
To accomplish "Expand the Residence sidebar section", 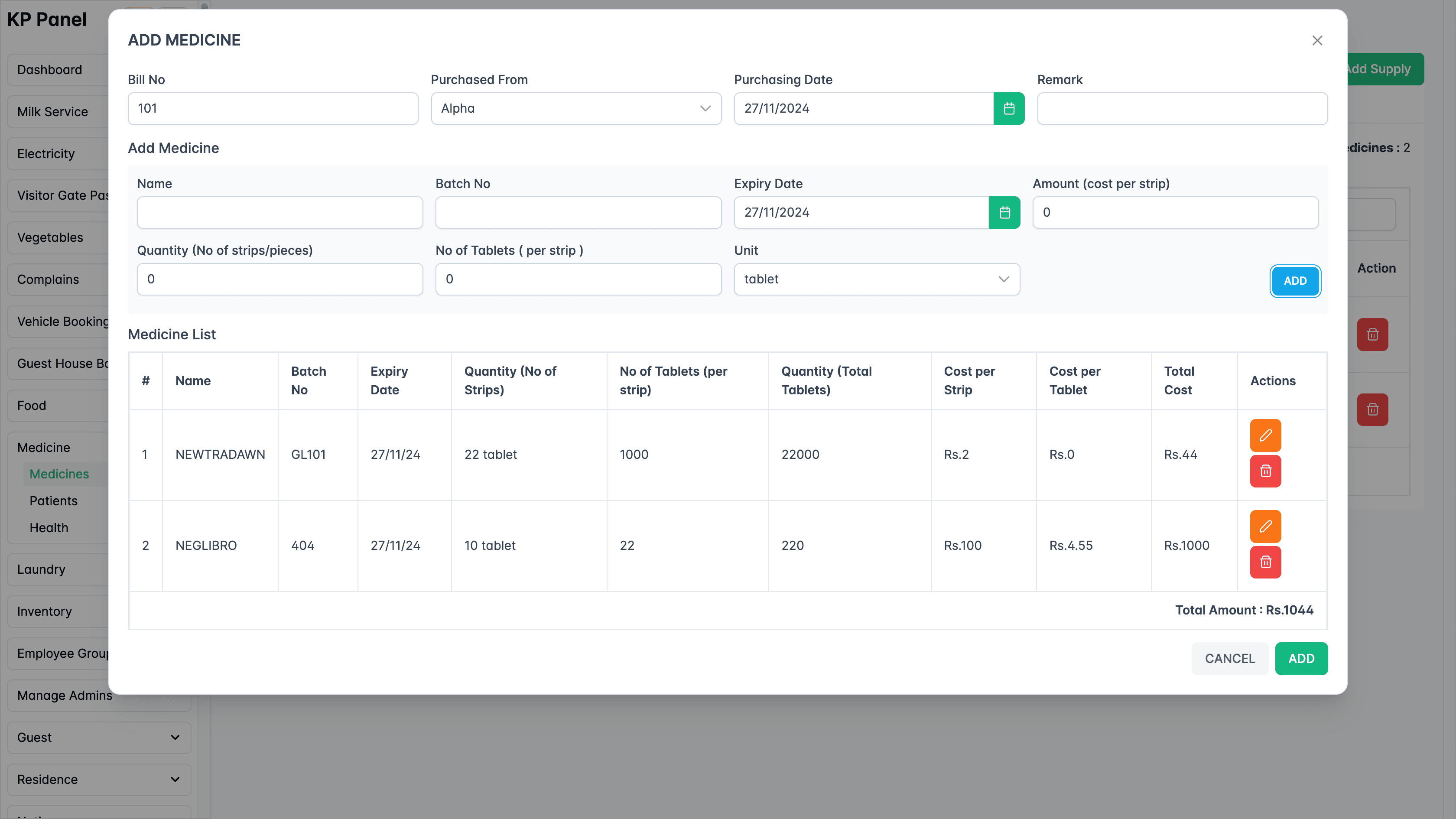I will click(x=98, y=780).
